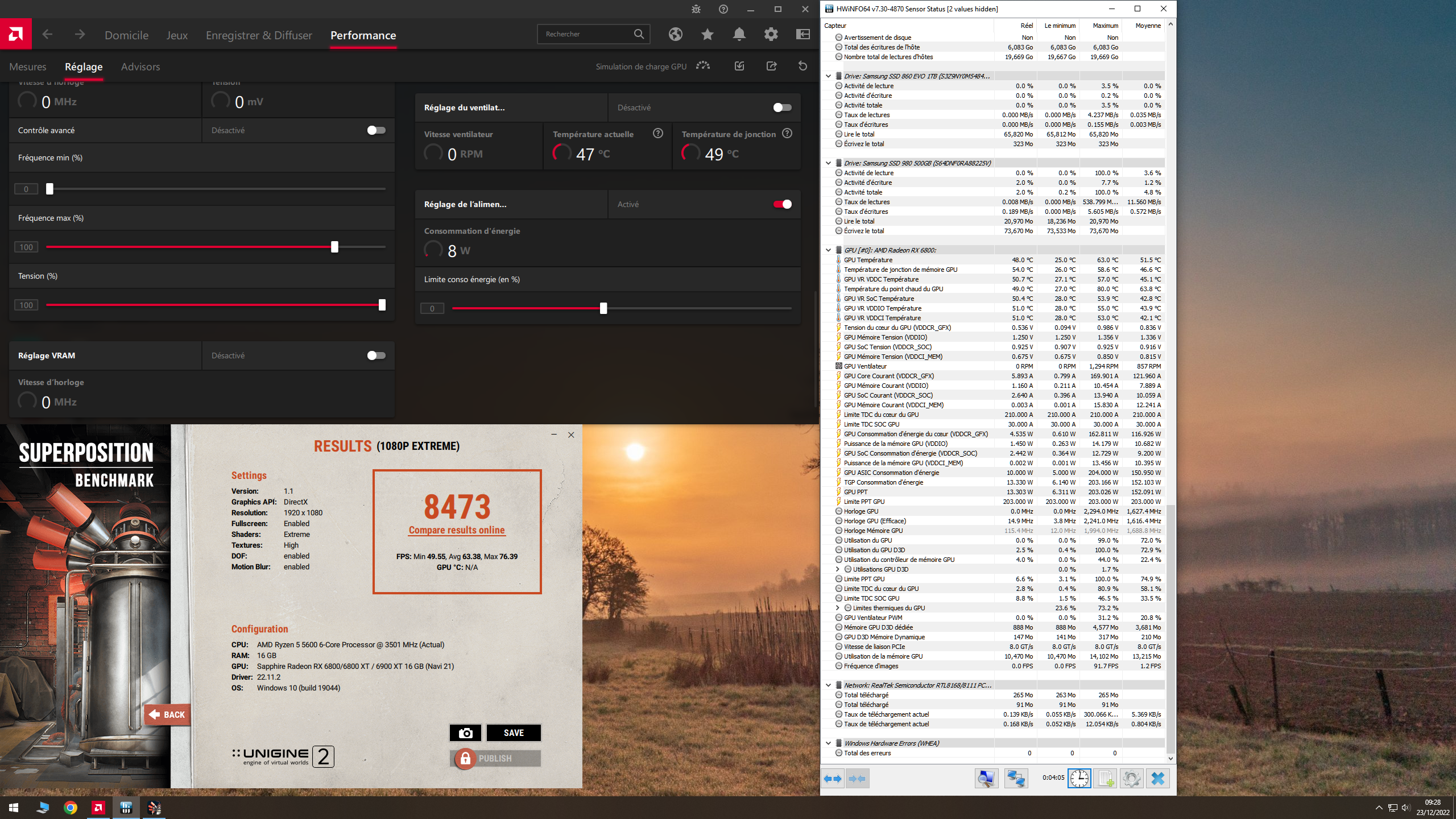Click the Tension (%) slider handle

click(382, 305)
